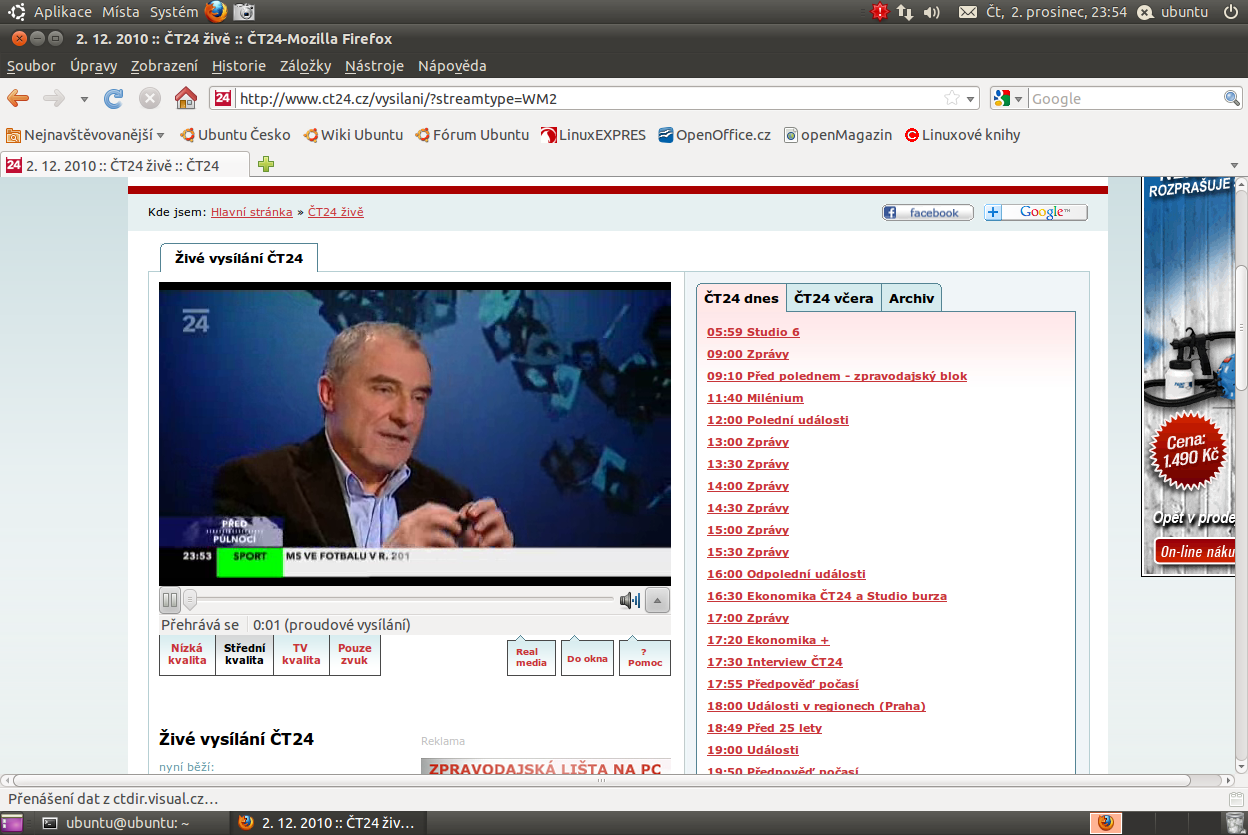
Task: Click the Google bookmark share button
Action: [x=1035, y=212]
